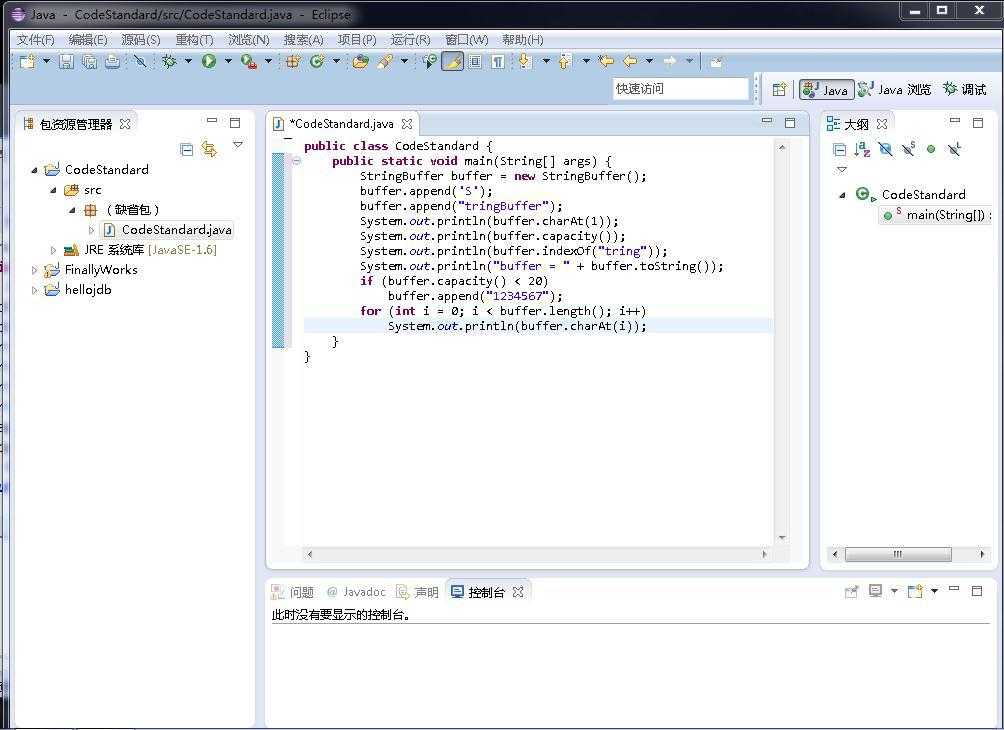Click the Last Edit Location icon

(606, 61)
